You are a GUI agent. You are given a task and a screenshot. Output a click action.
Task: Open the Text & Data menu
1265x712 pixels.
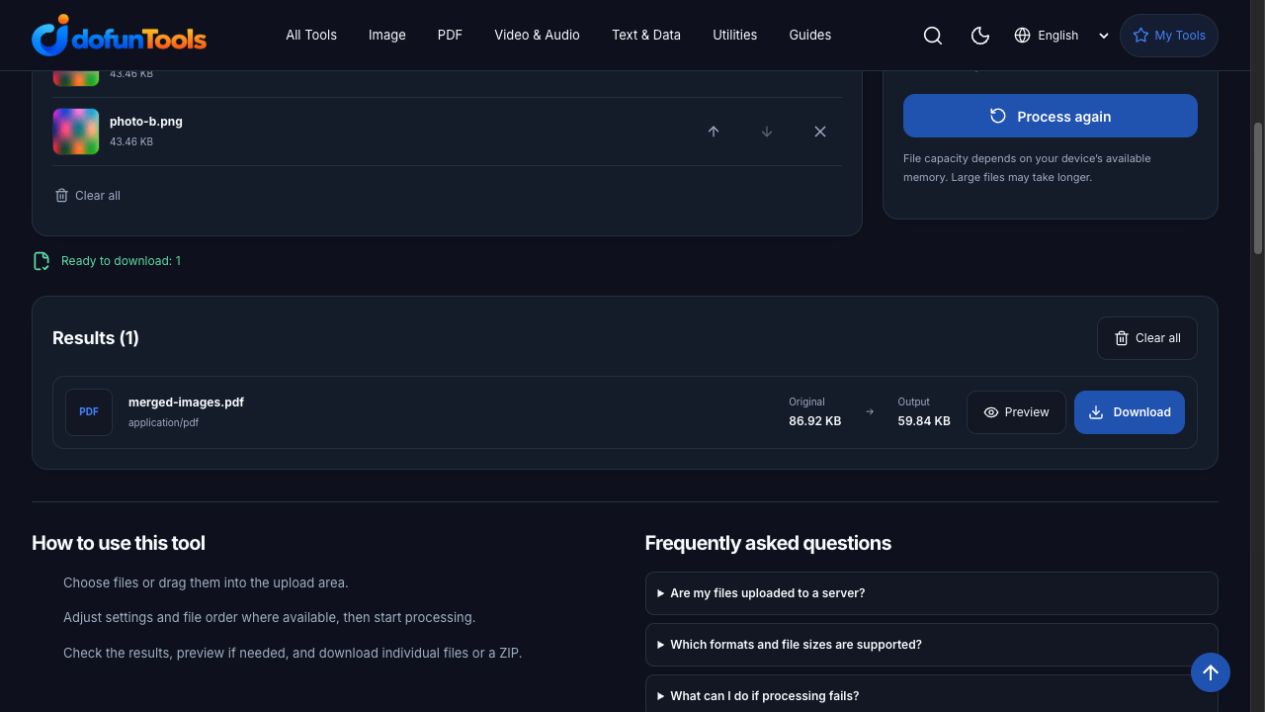(x=646, y=35)
